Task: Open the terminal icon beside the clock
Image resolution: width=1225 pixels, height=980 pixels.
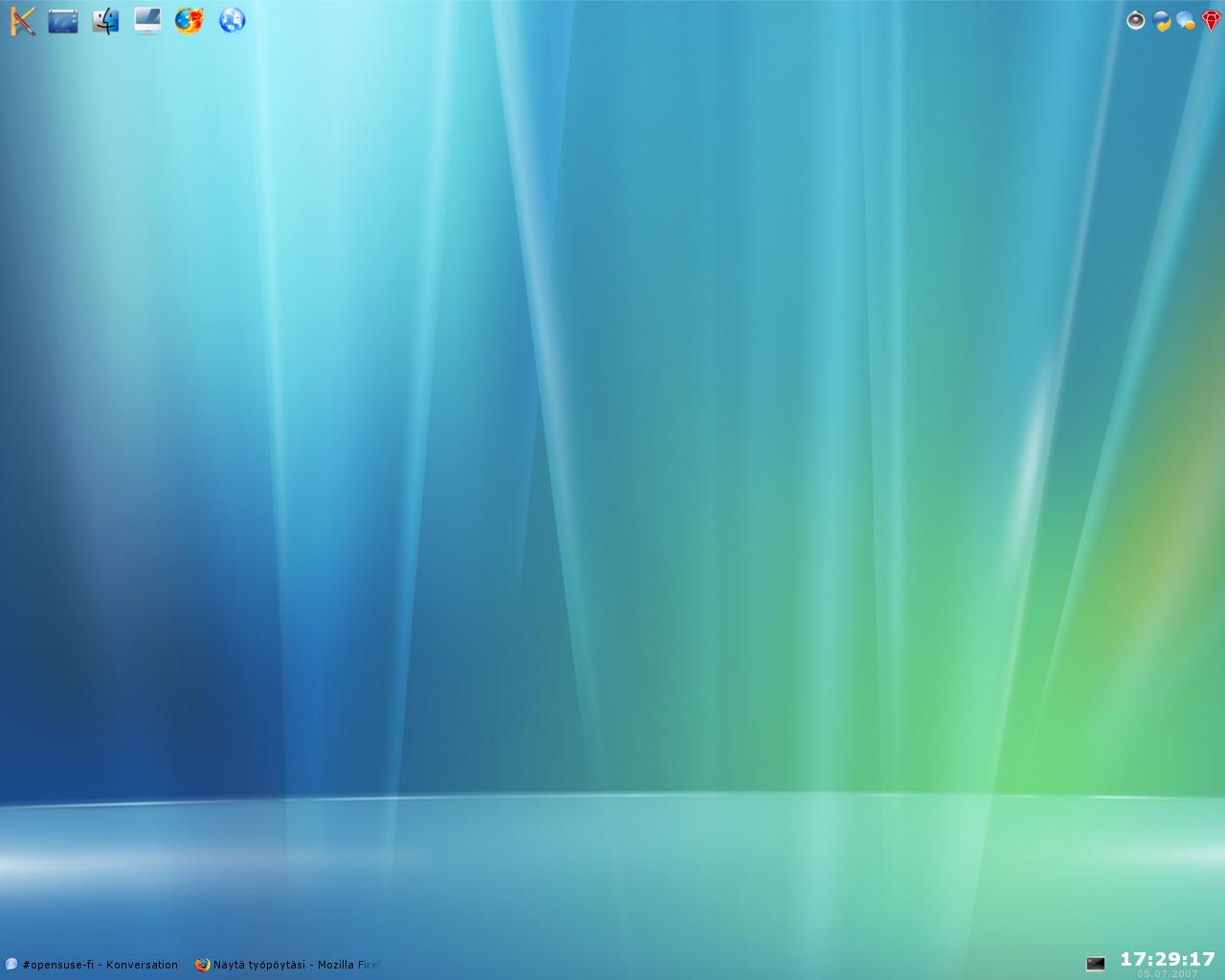Action: click(x=1096, y=964)
